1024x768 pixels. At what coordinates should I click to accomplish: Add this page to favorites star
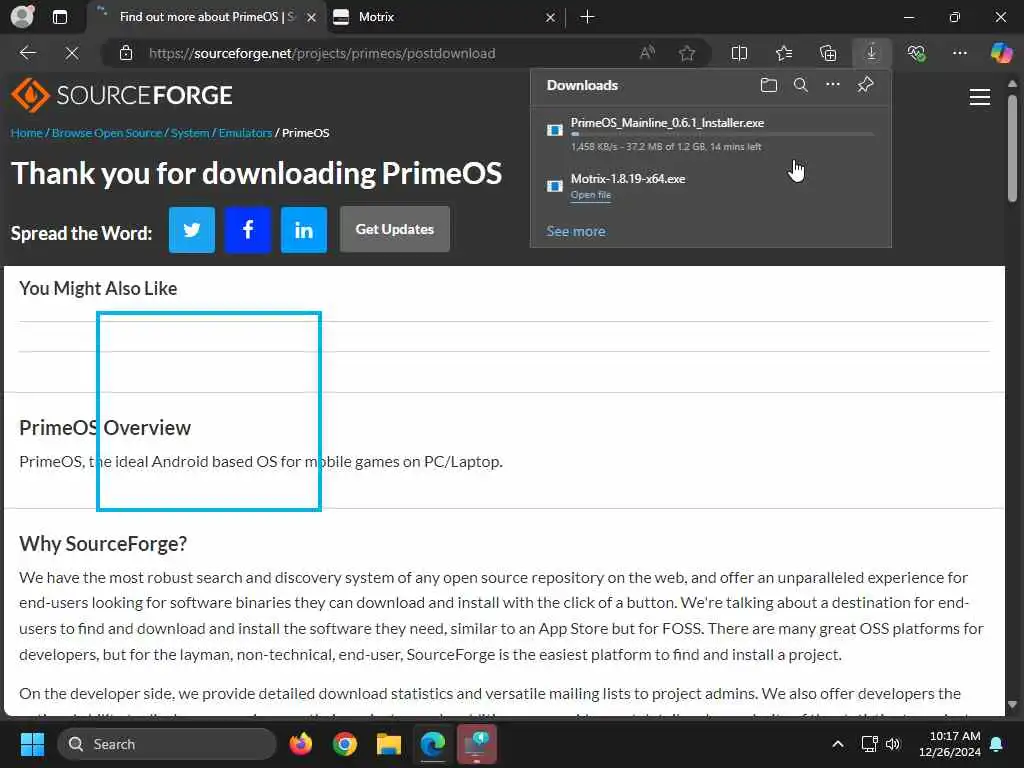686,53
